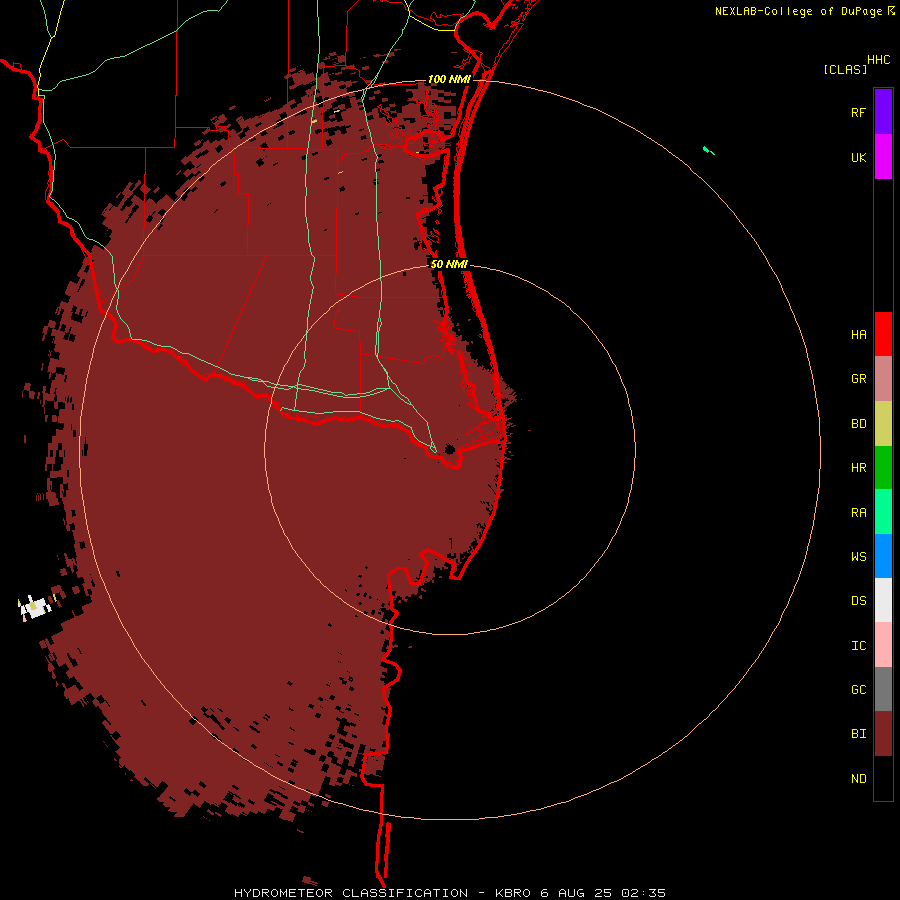Click the GR legend label
This screenshot has width=900, height=900.
click(858, 379)
